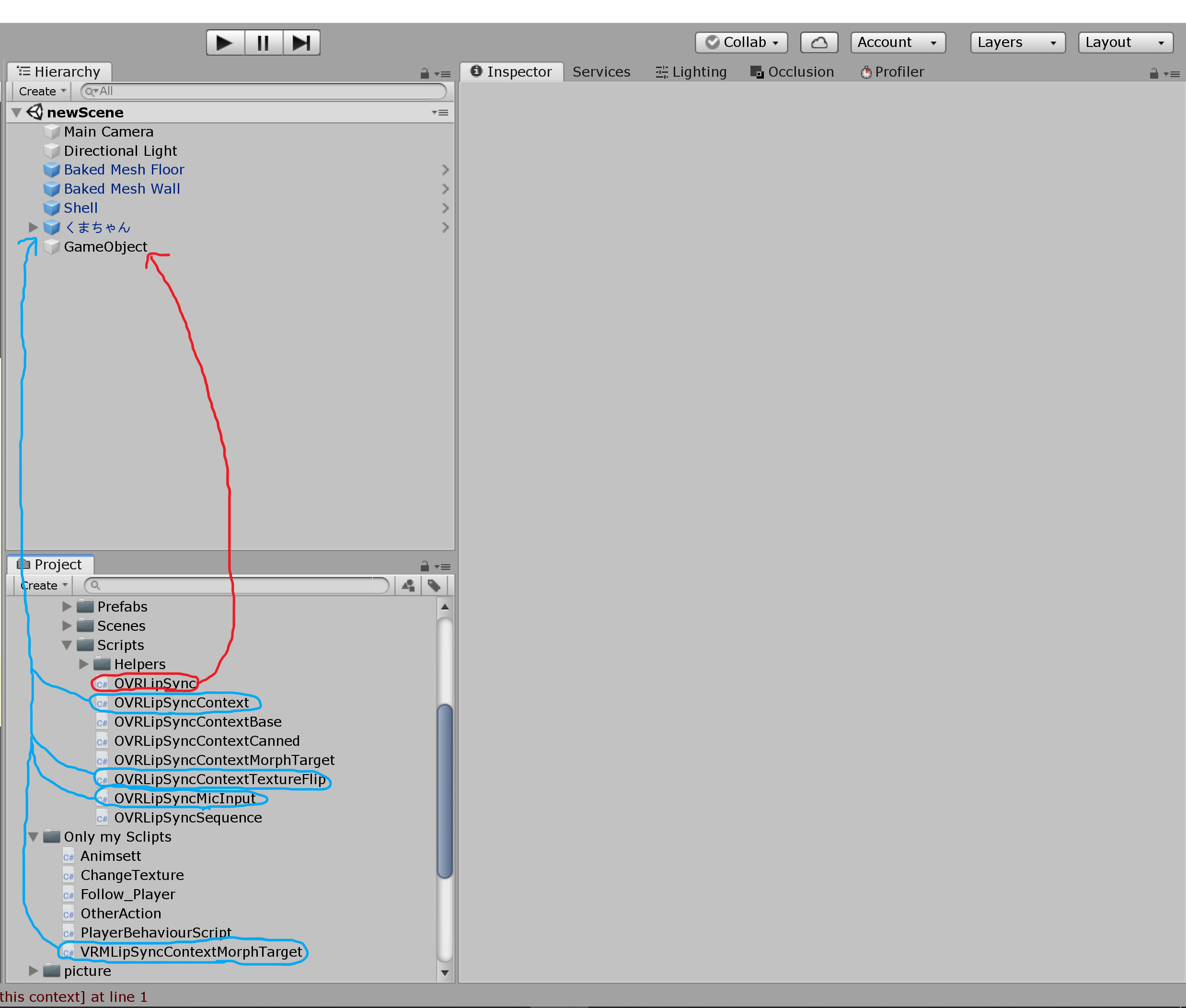
Task: Click the Pause button
Action: point(264,43)
